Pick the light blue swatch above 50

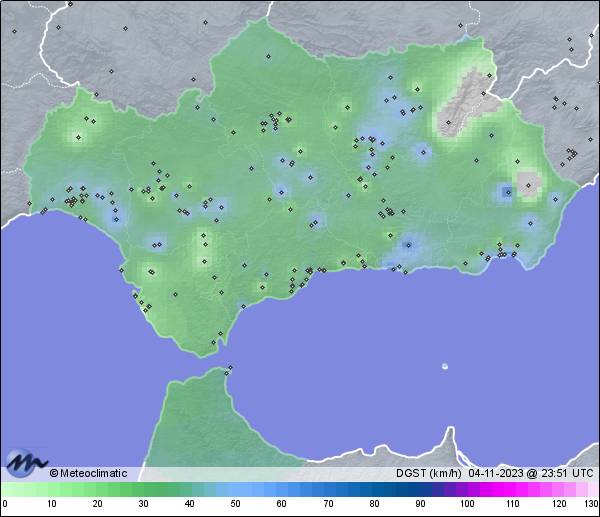pyautogui.click(x=235, y=489)
